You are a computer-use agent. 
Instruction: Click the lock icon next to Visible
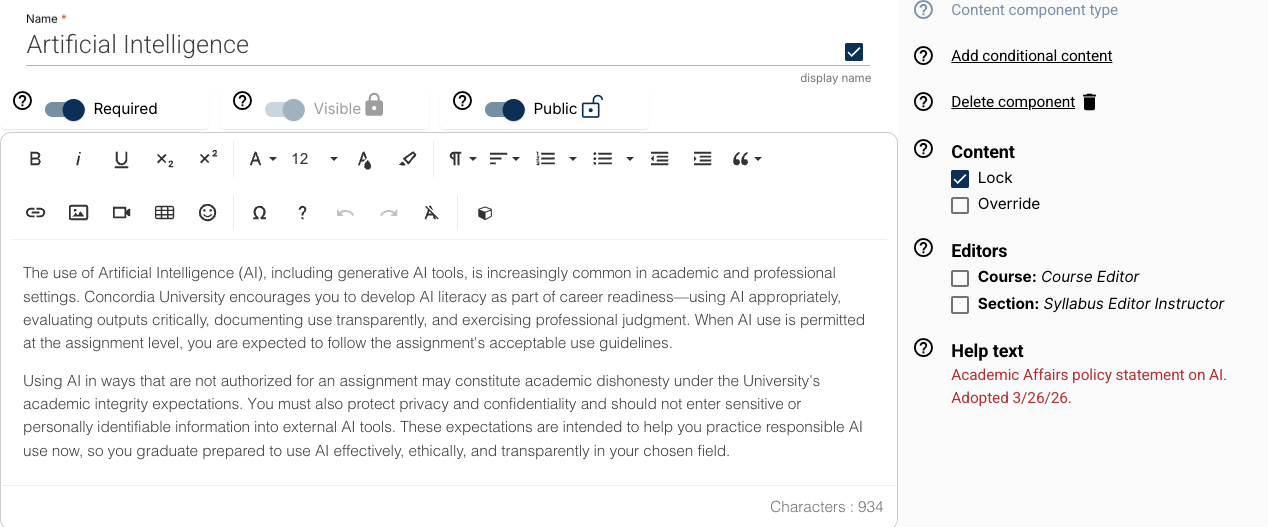tap(374, 105)
